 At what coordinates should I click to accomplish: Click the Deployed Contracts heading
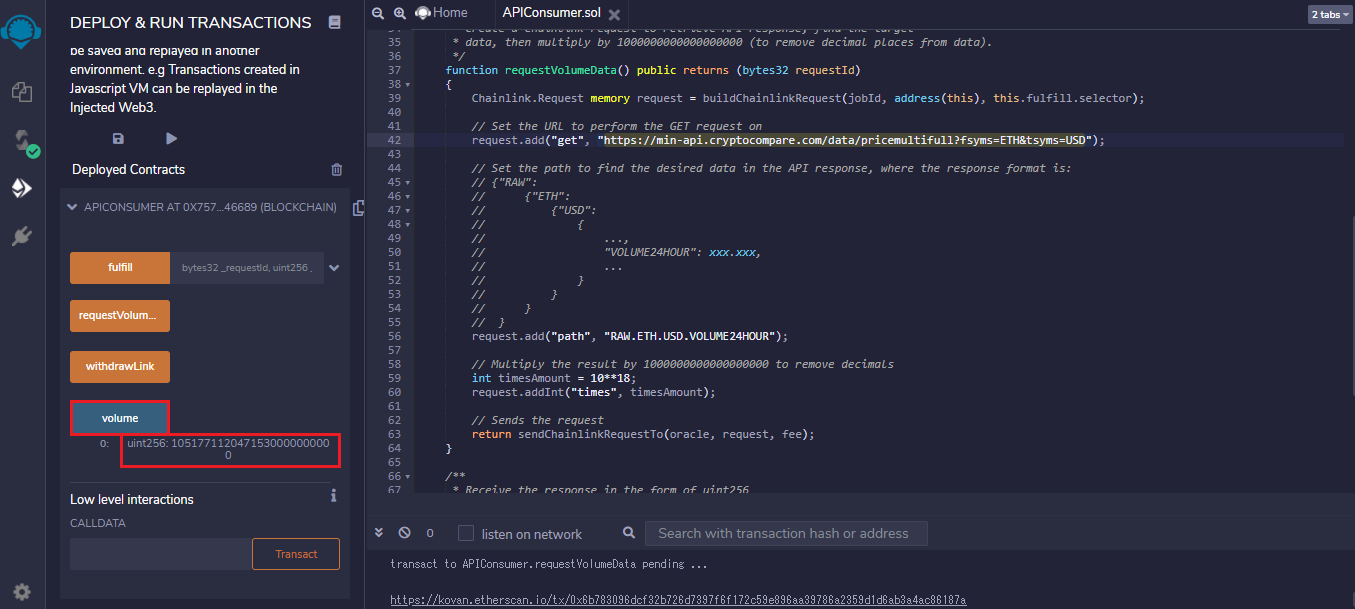pyautogui.click(x=128, y=170)
